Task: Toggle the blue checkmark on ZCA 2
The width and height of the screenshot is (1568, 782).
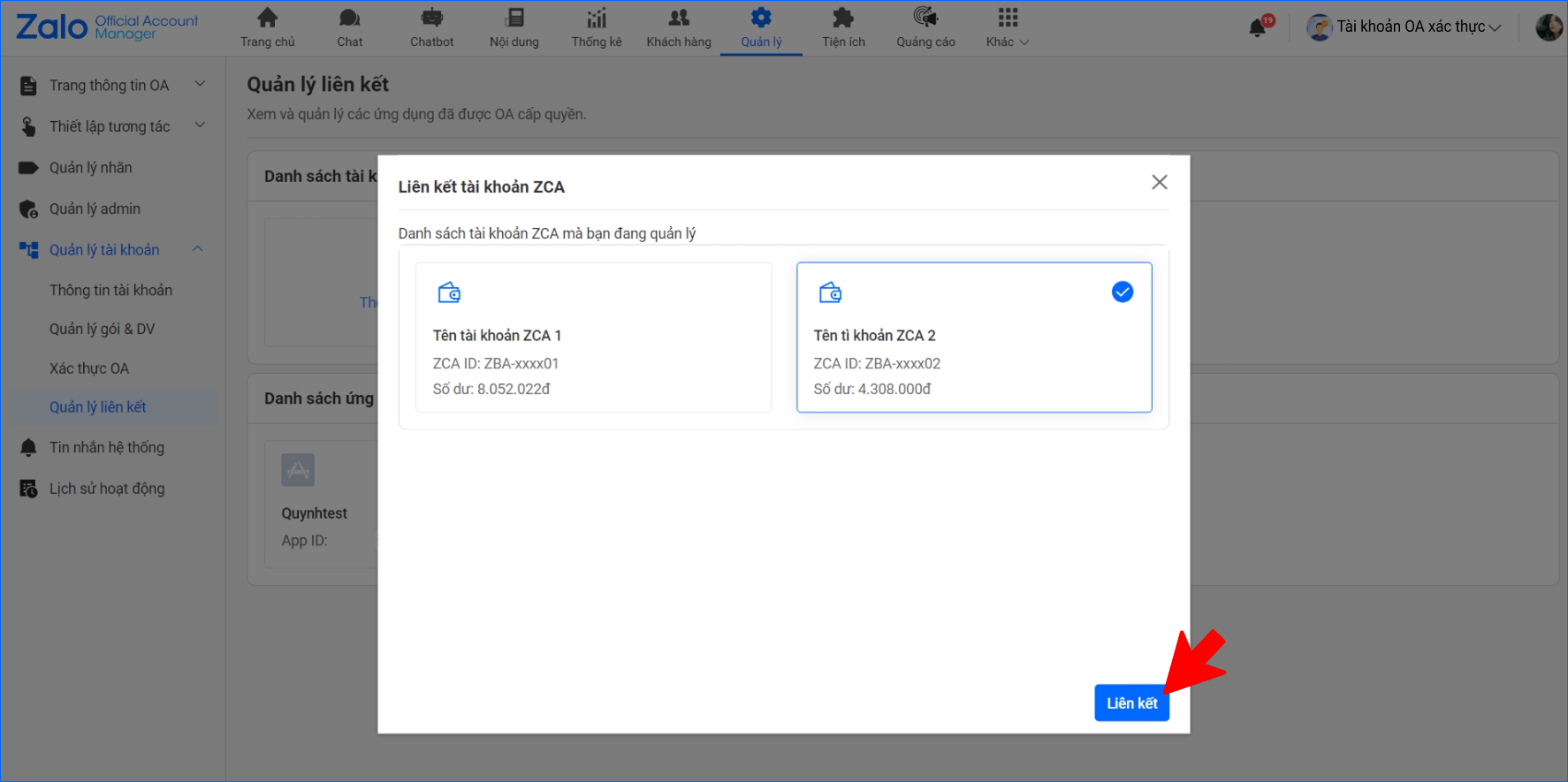Action: pyautogui.click(x=1122, y=292)
